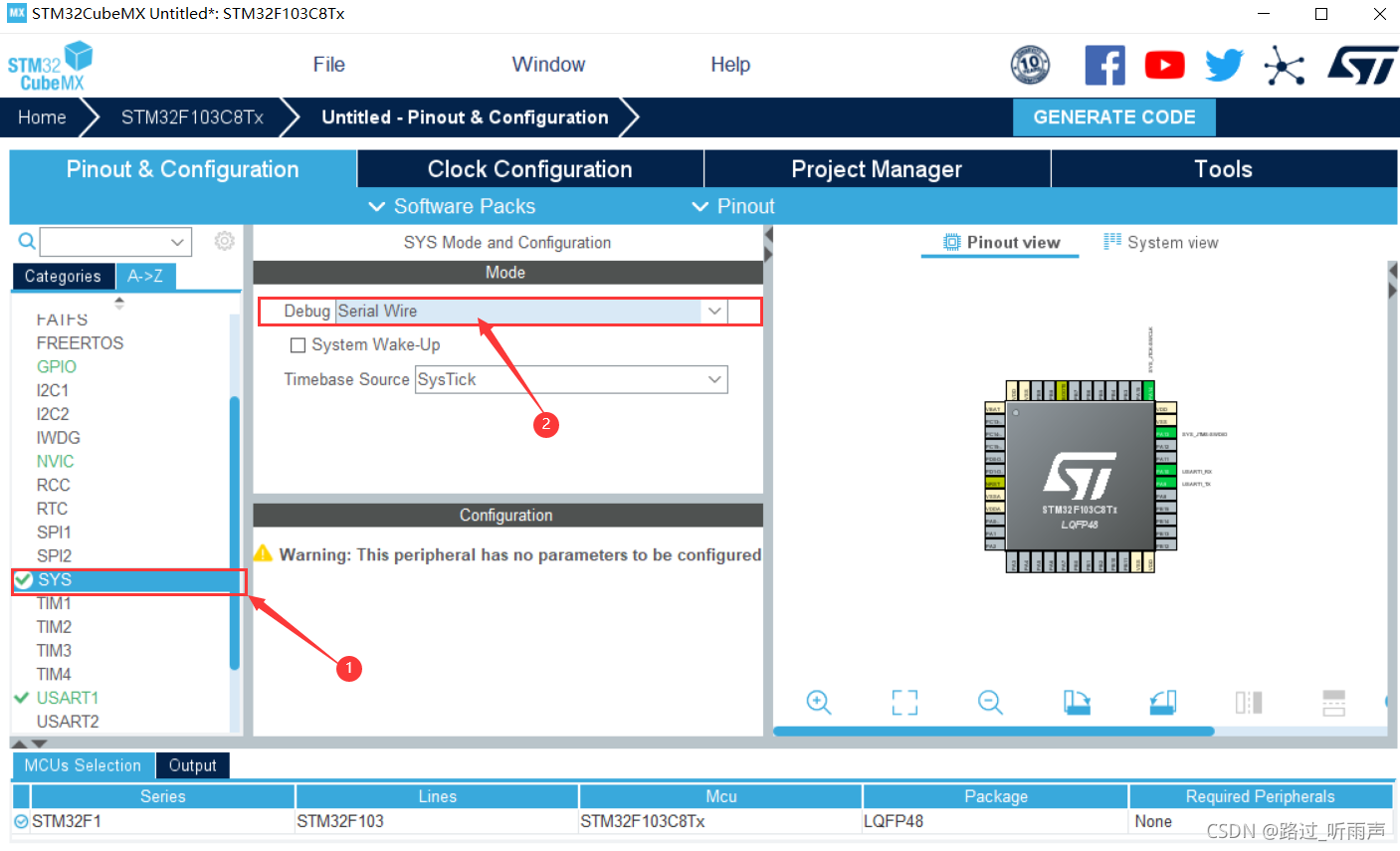1400x851 pixels.
Task: Select IWDG in the peripheral list
Action: pos(58,438)
